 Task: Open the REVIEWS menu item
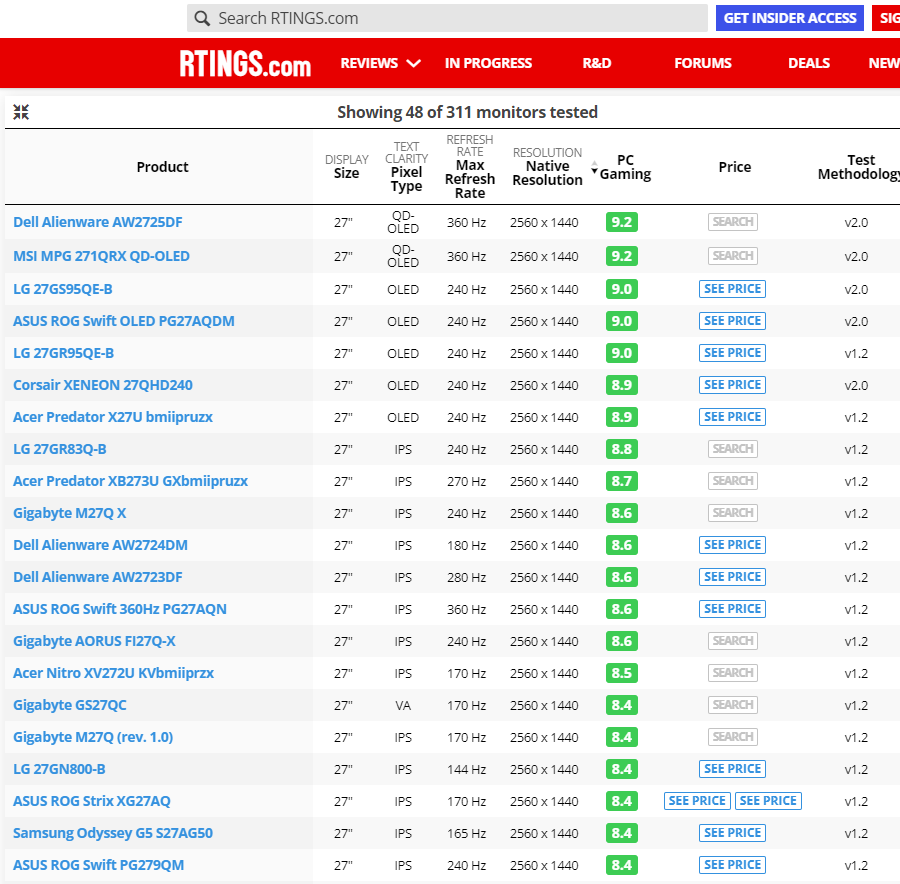click(369, 63)
